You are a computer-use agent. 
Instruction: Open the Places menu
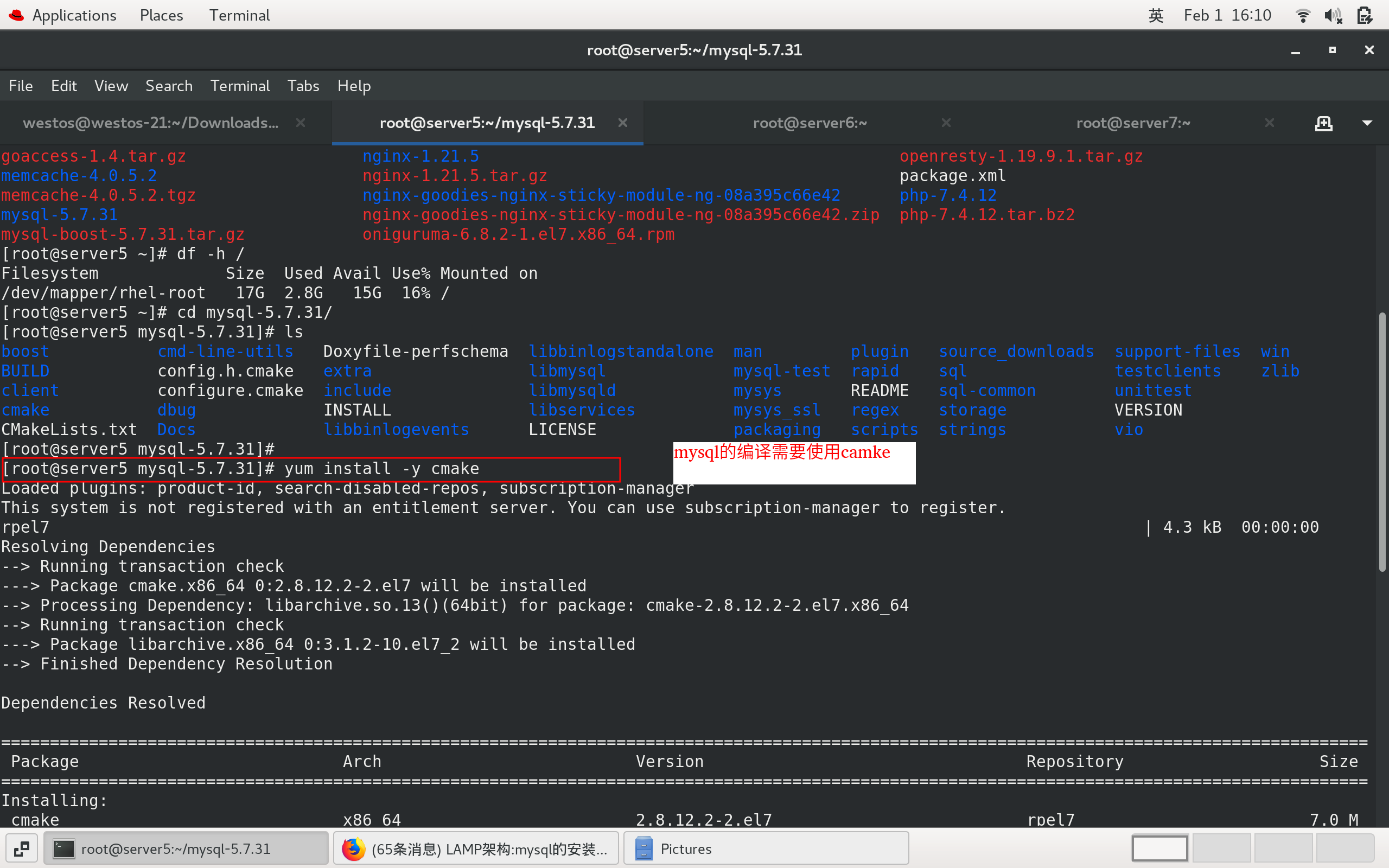click(161, 15)
